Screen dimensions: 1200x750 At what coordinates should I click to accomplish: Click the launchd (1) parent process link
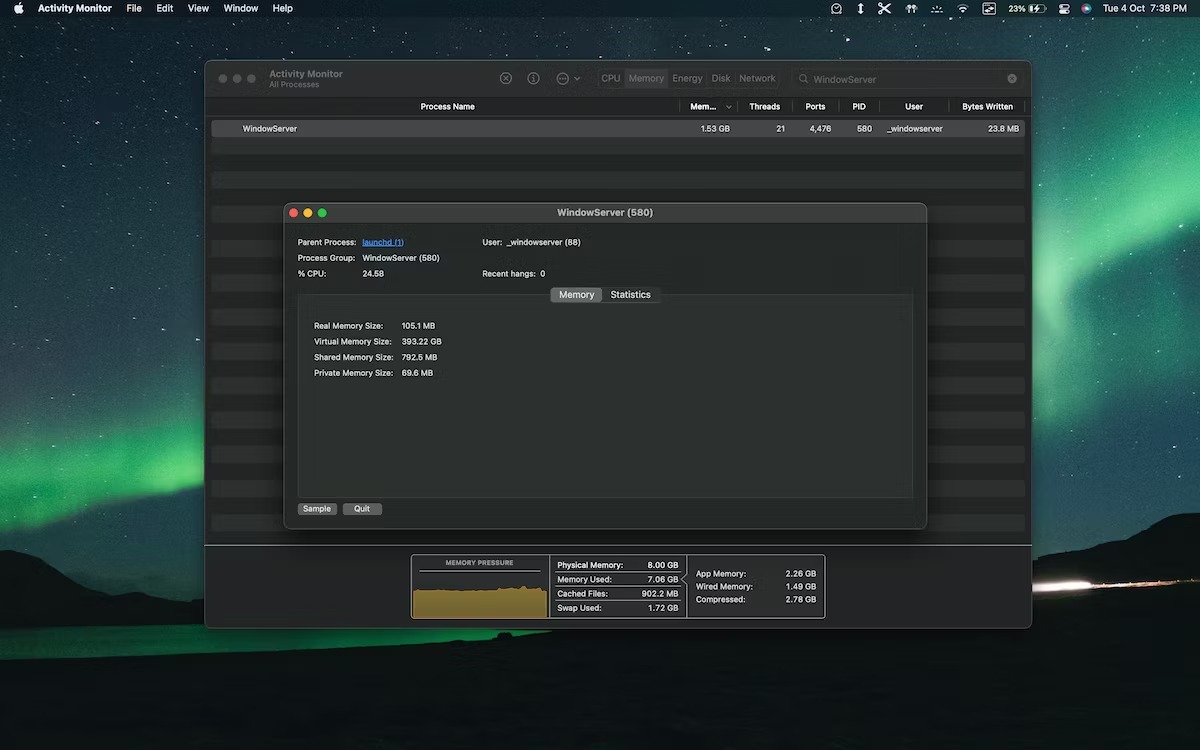pos(383,242)
